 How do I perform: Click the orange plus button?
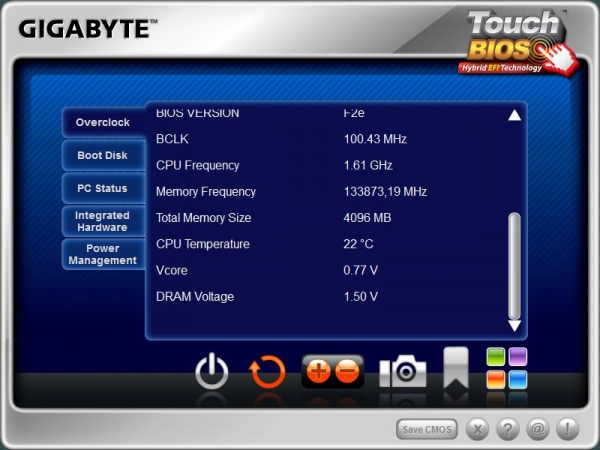click(x=318, y=371)
